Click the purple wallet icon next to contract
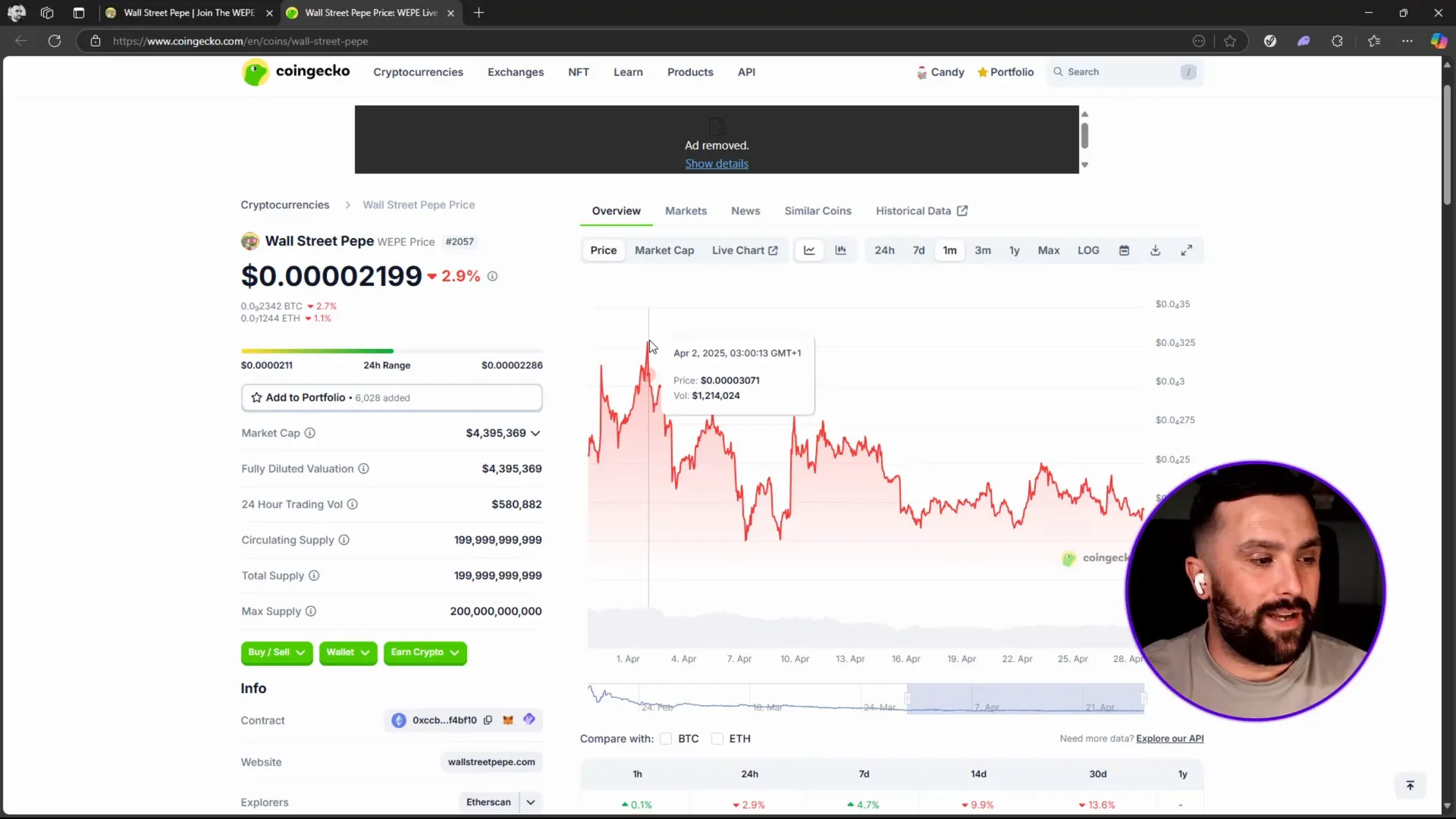Screen dimensions: 1456x819 pos(529,719)
